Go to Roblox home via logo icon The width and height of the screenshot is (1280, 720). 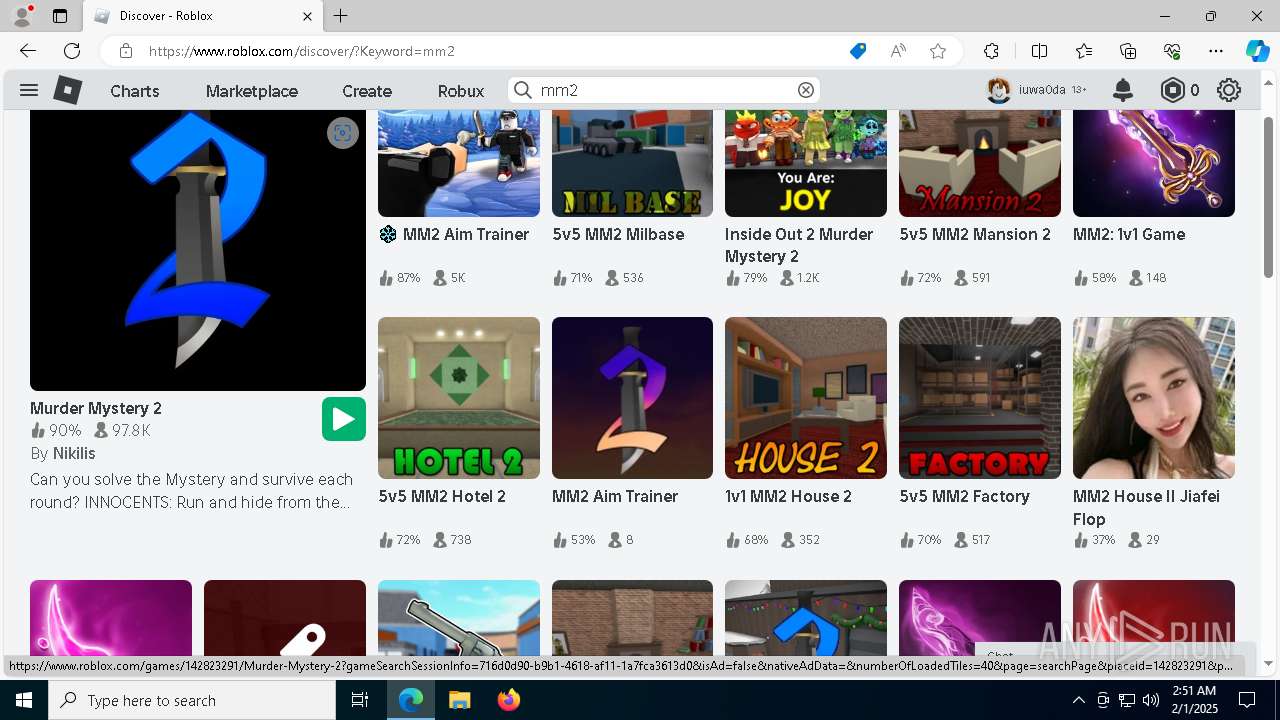(68, 90)
